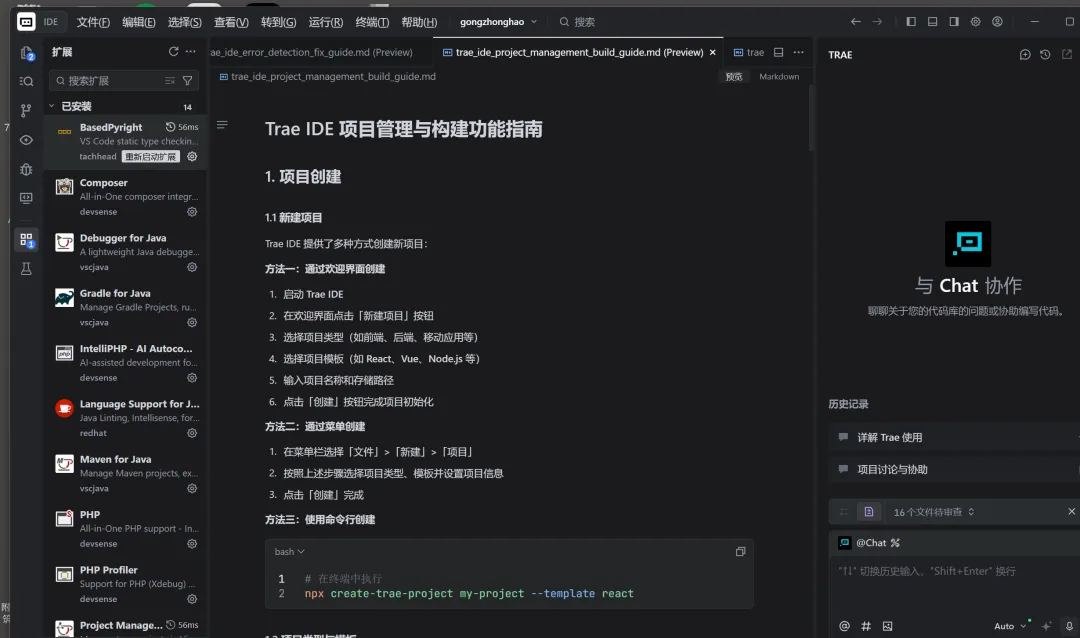Screen dimensions: 1080x638
Task: Open Gradle for Java manage gear
Action: [192, 322]
